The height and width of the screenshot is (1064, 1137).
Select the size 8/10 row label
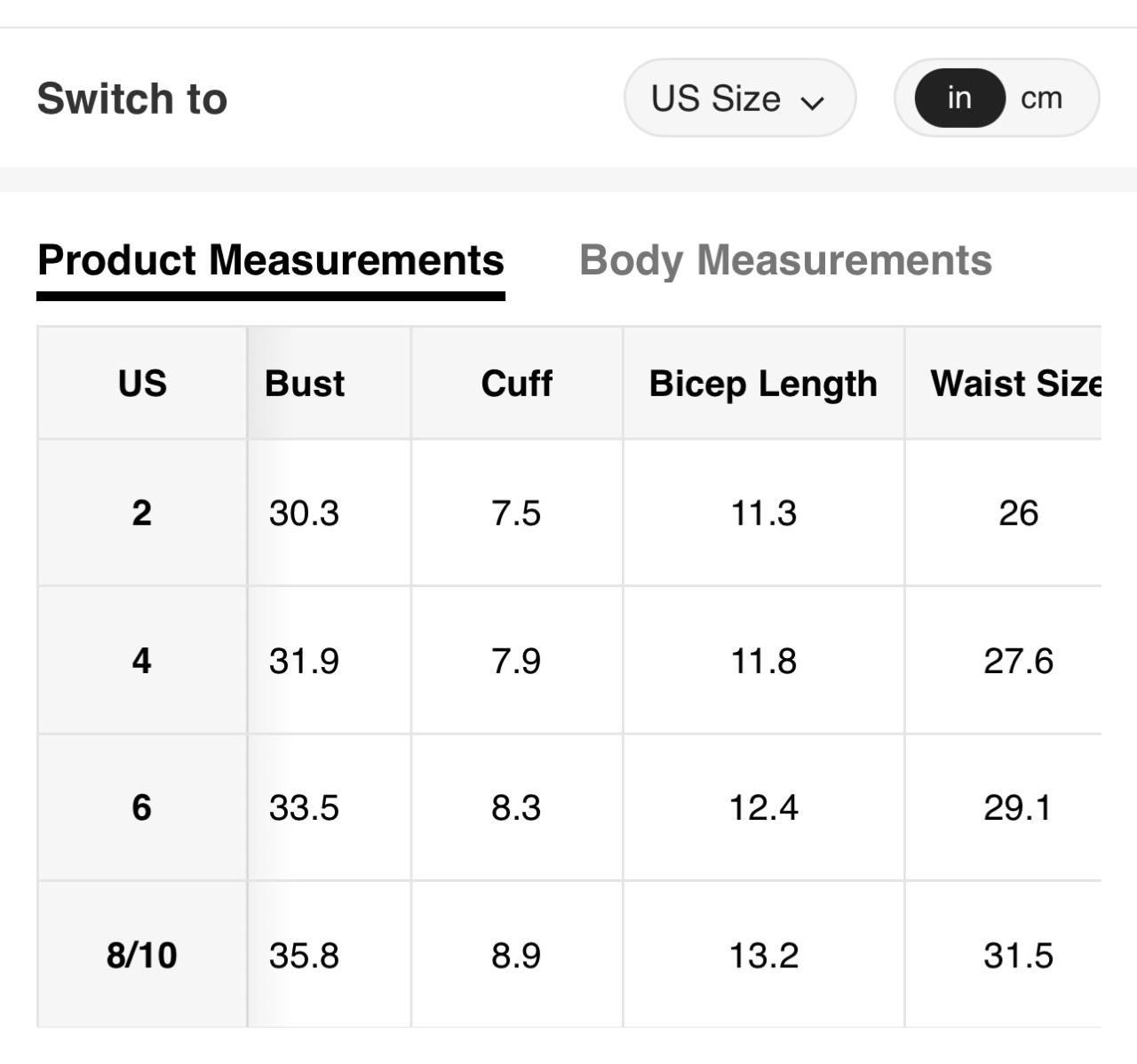coord(142,955)
